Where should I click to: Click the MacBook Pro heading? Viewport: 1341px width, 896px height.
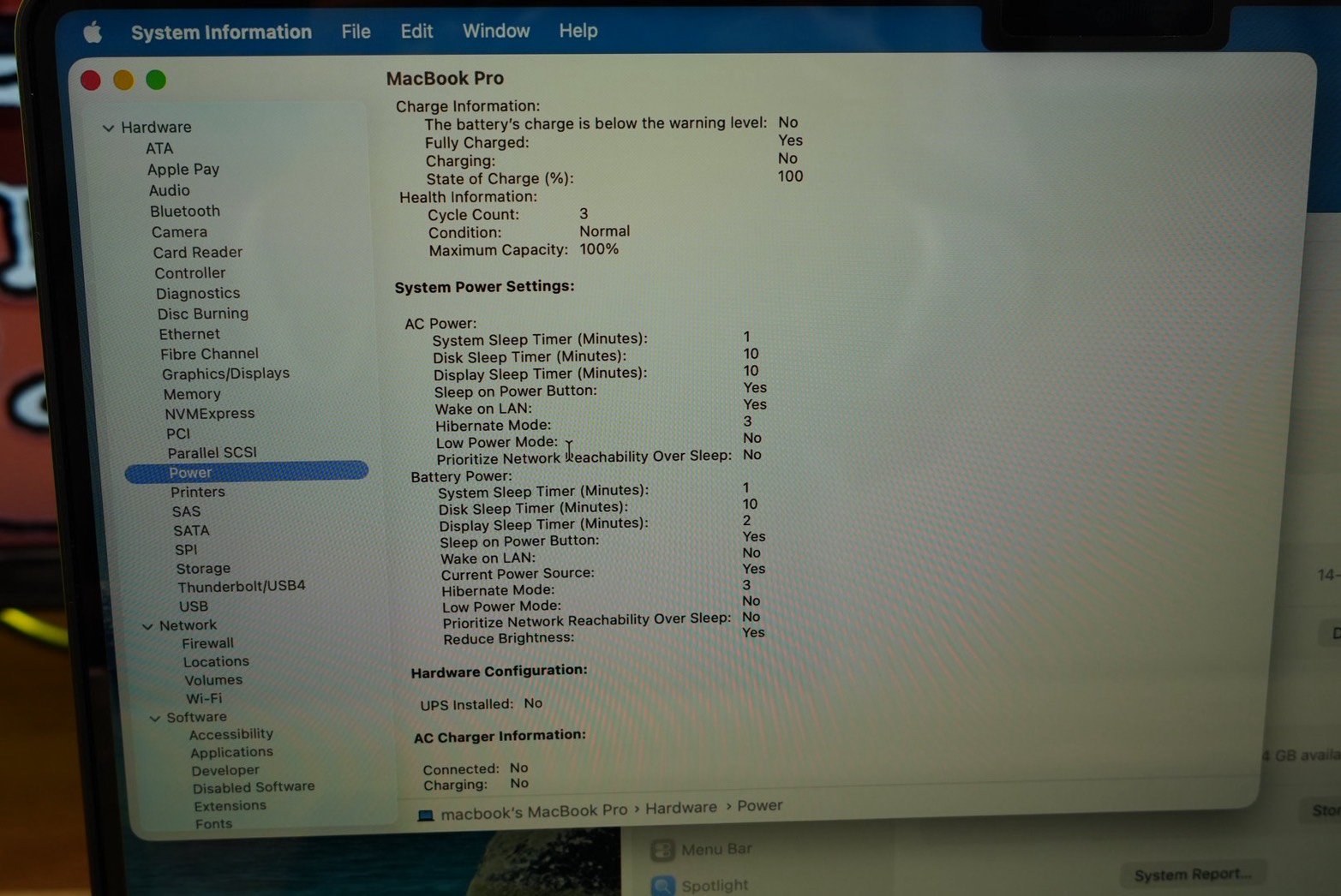click(445, 78)
